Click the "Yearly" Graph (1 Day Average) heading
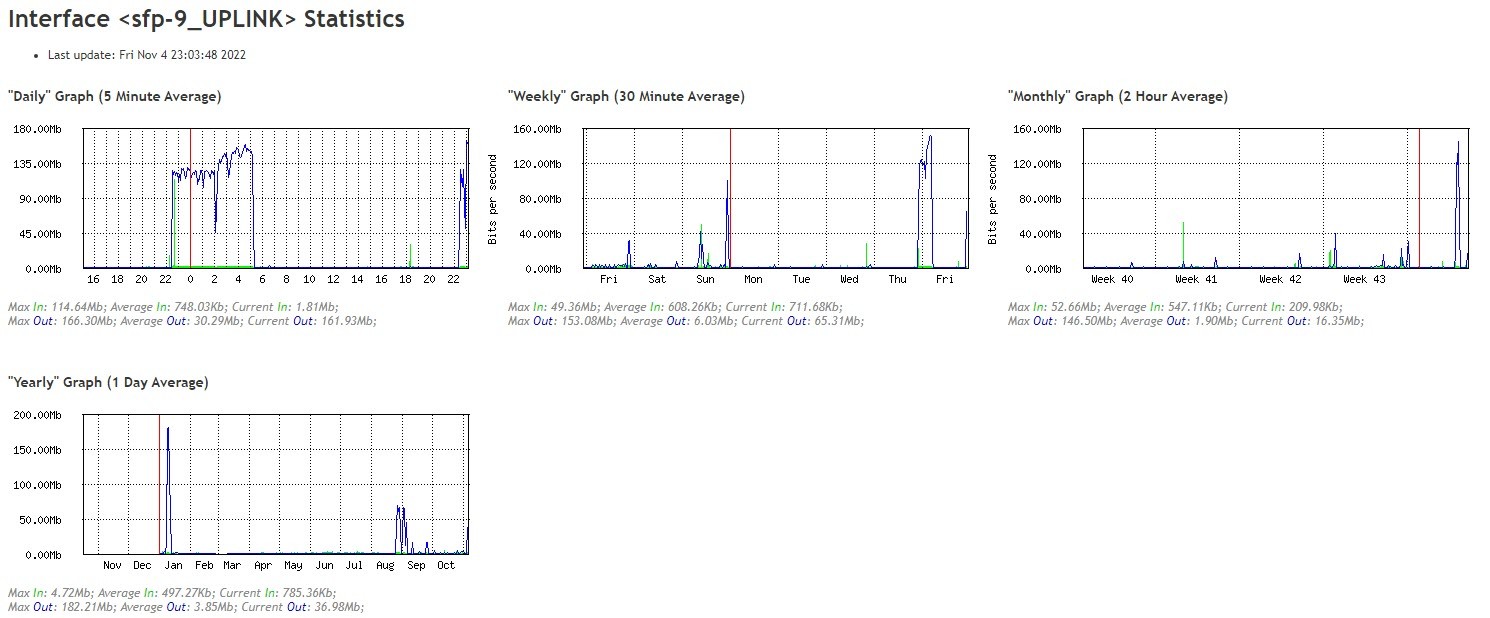The height and width of the screenshot is (618, 1490). click(108, 383)
